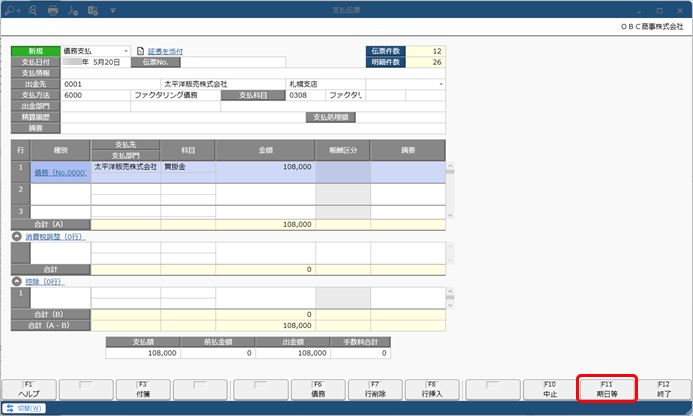This screenshot has height=416, width=693.
Task: Click row 1 of the 控除 table
Action: pos(228,298)
